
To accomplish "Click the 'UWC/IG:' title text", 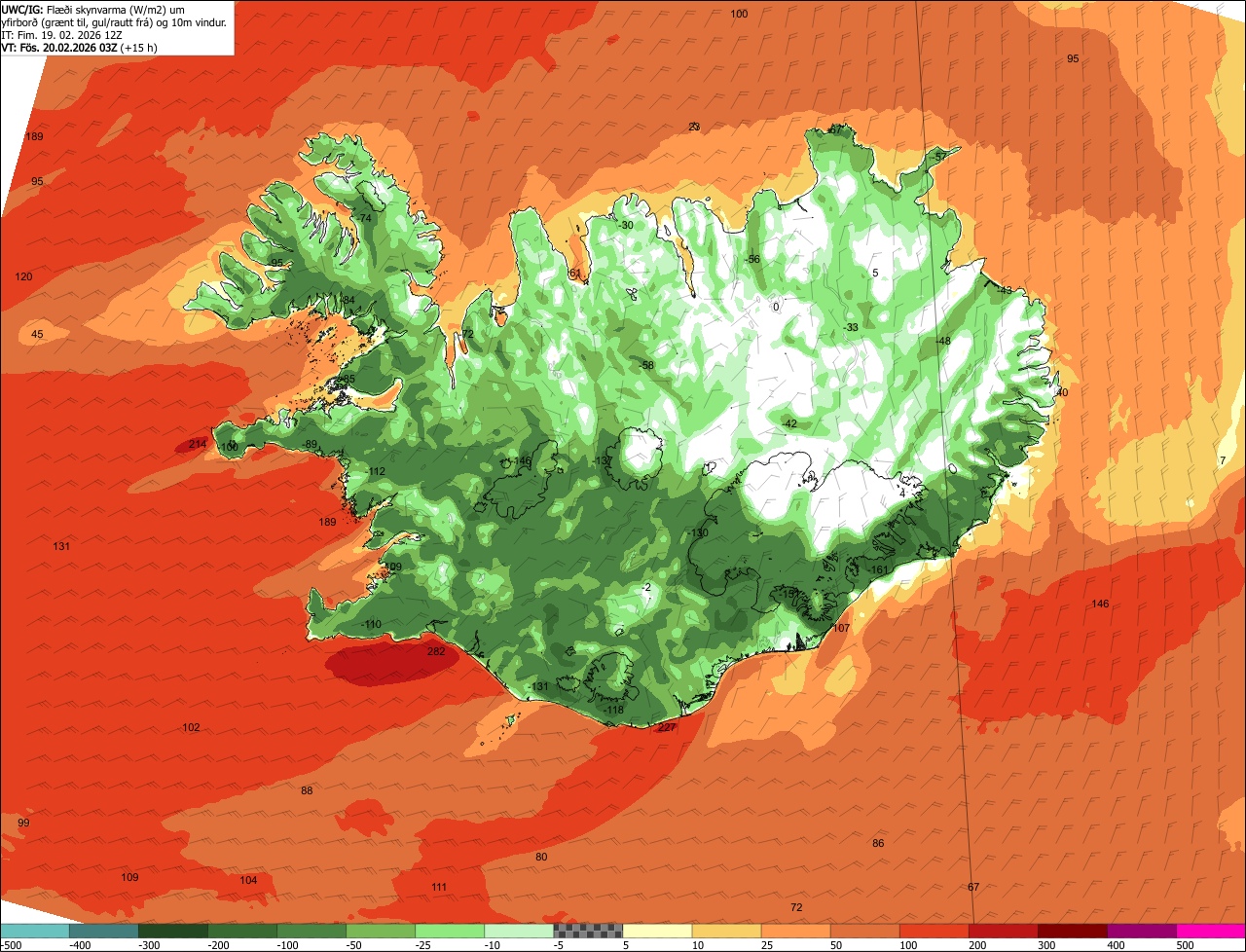I will coord(22,9).
